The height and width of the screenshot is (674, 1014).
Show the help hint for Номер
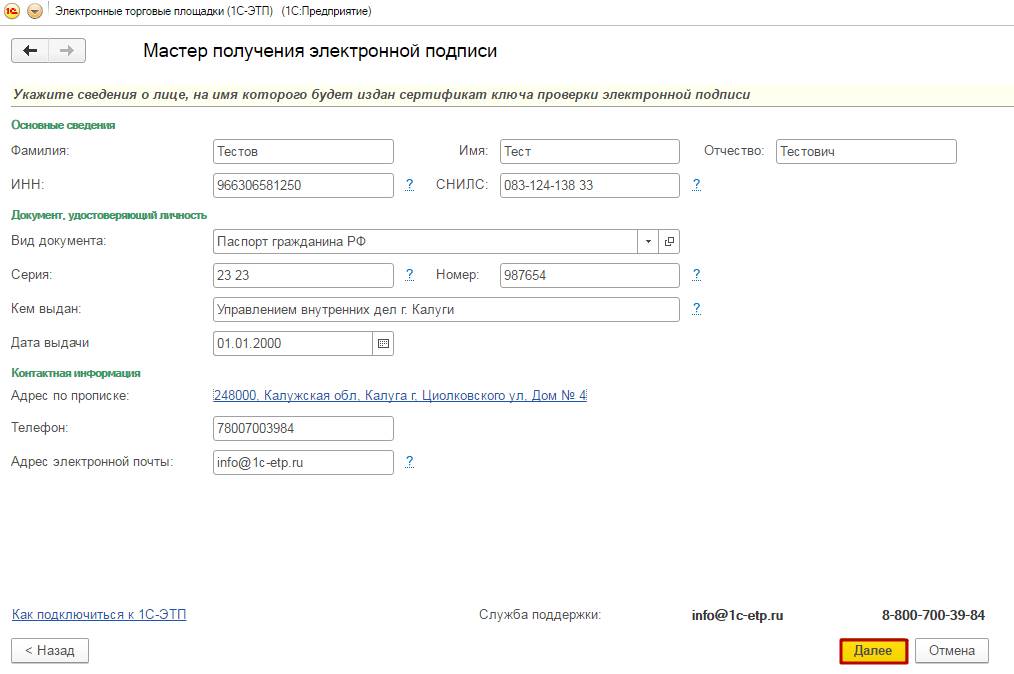coord(696,275)
